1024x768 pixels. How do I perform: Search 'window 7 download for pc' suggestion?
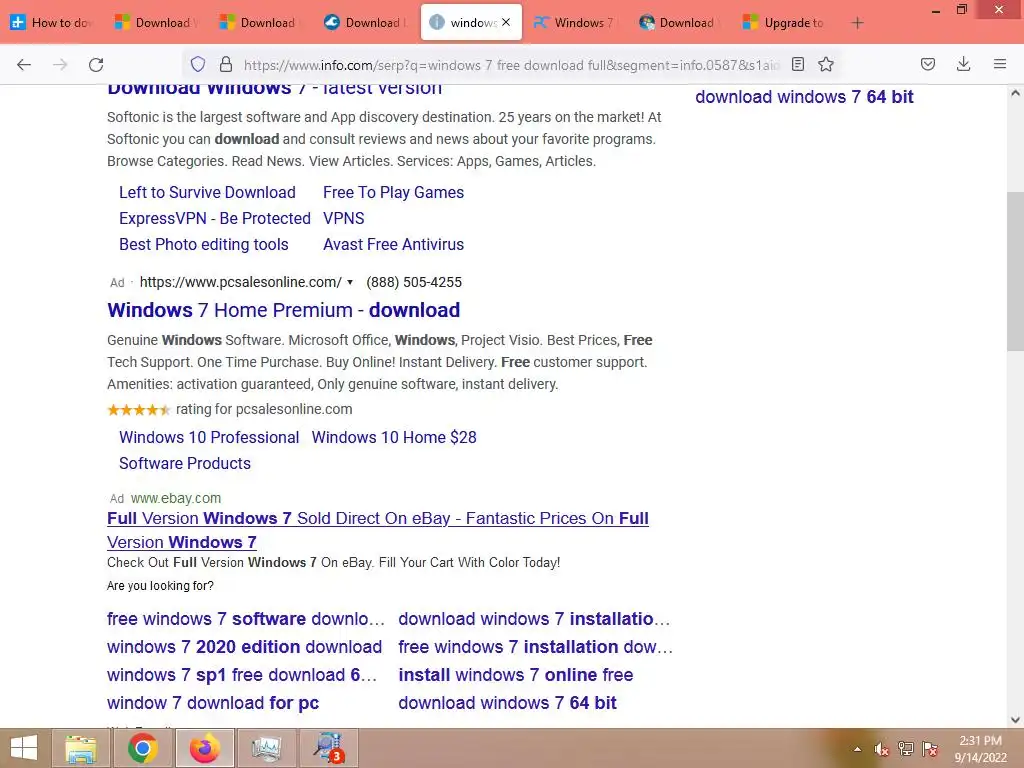click(213, 703)
